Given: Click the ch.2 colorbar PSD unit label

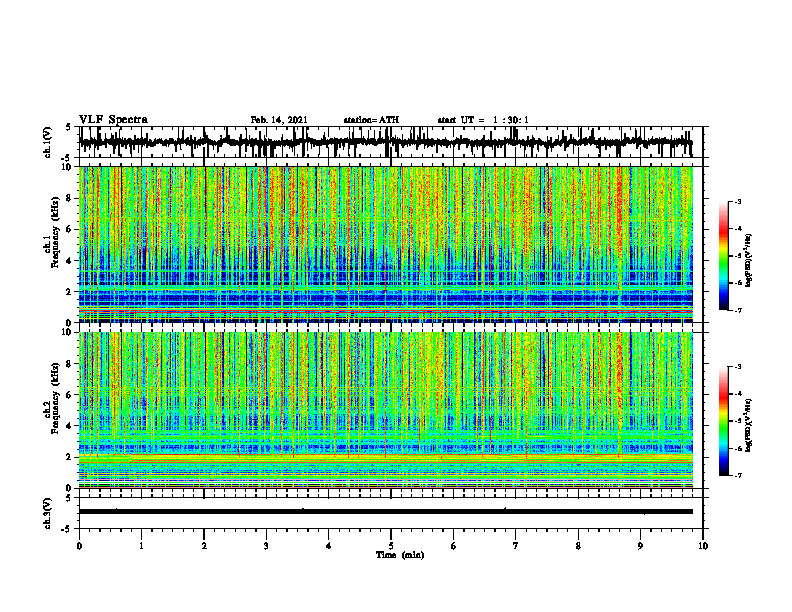Looking at the screenshot, I should (x=749, y=425).
